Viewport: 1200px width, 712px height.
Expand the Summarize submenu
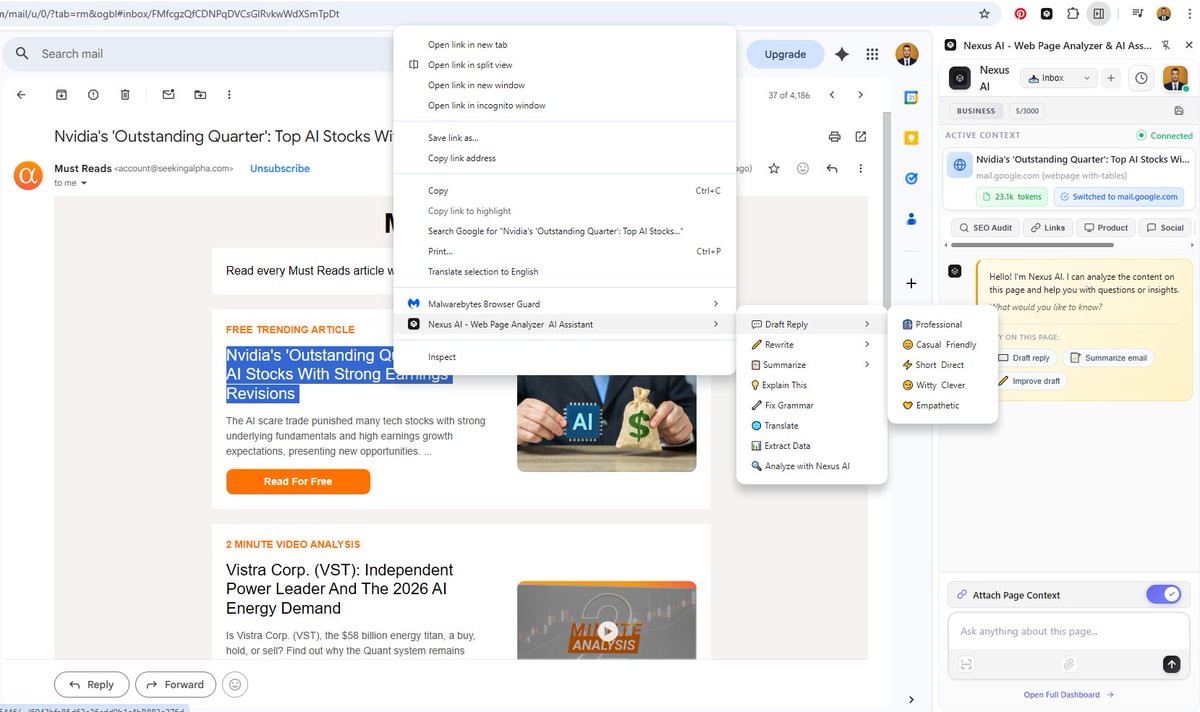811,365
